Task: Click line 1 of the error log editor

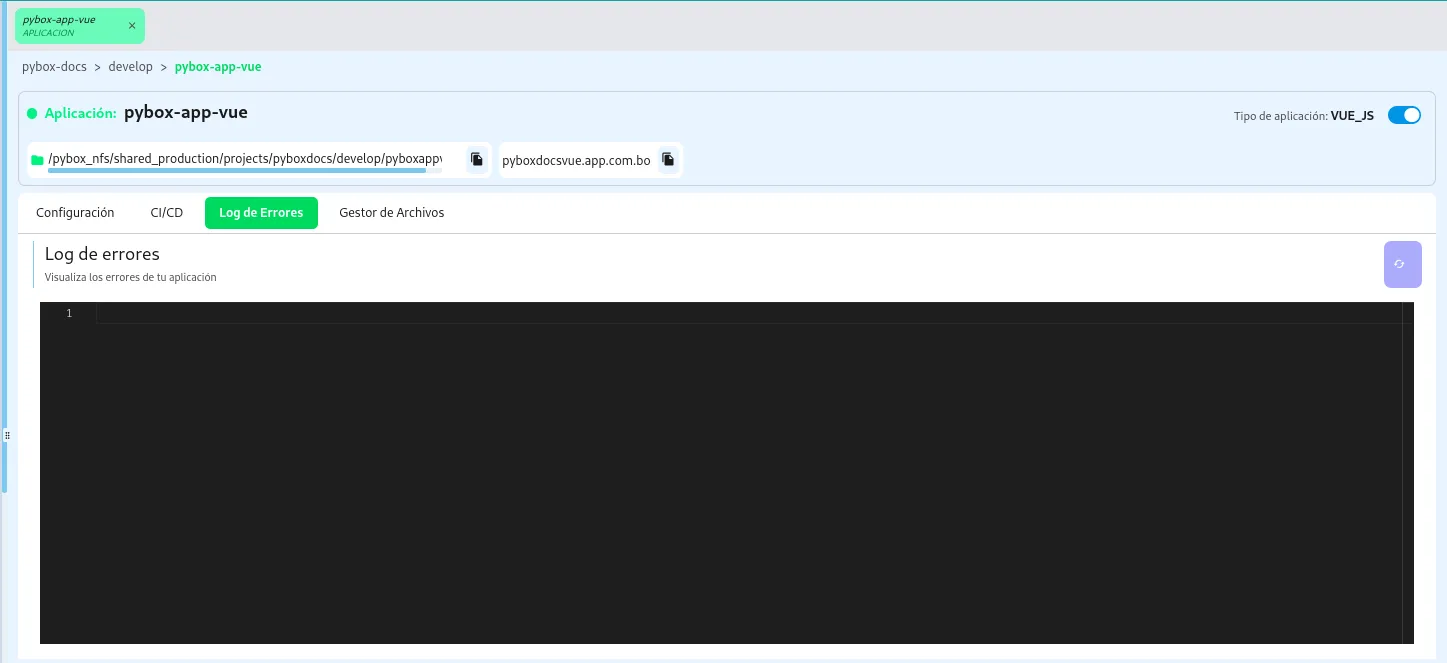Action: (749, 314)
